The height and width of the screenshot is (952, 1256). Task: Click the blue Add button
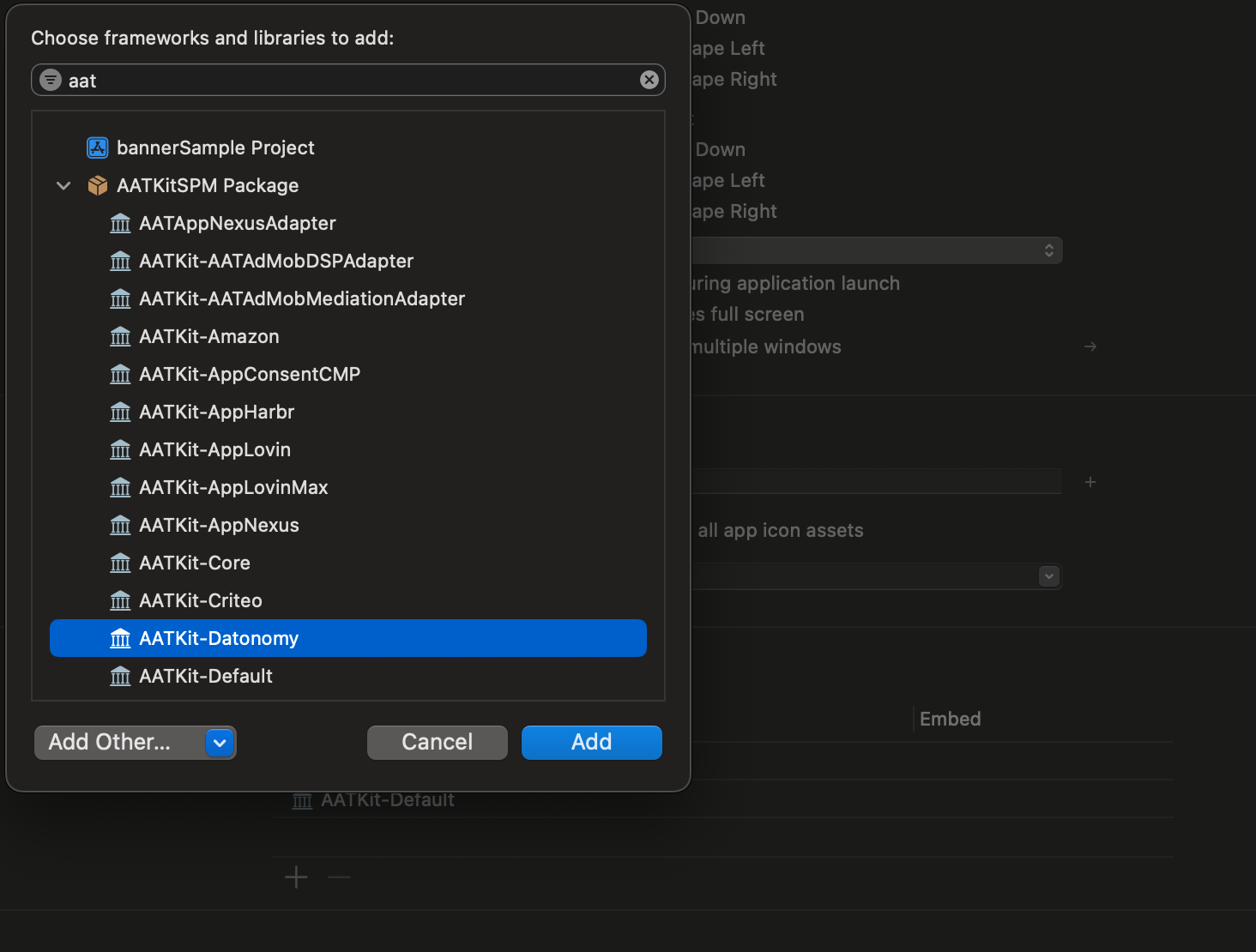point(591,743)
